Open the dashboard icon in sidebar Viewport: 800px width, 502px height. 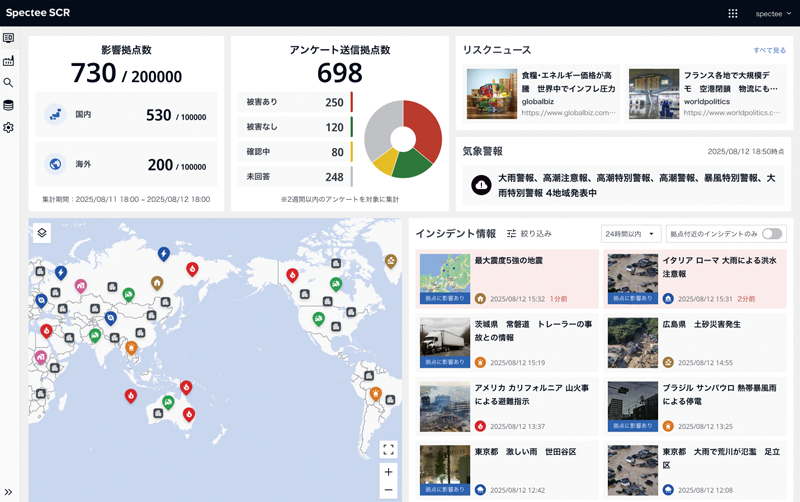(9, 38)
